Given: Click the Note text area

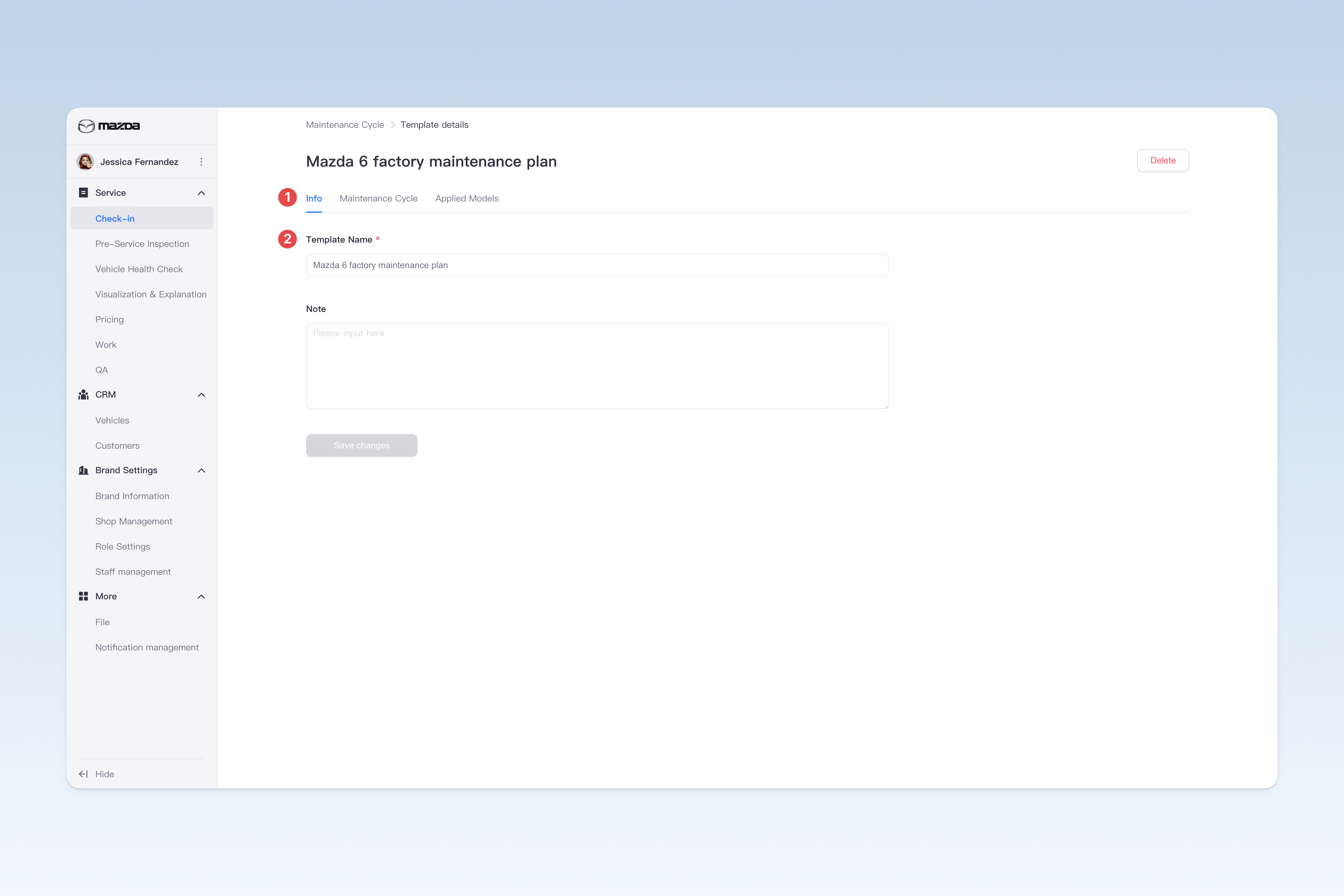Looking at the screenshot, I should coord(597,366).
